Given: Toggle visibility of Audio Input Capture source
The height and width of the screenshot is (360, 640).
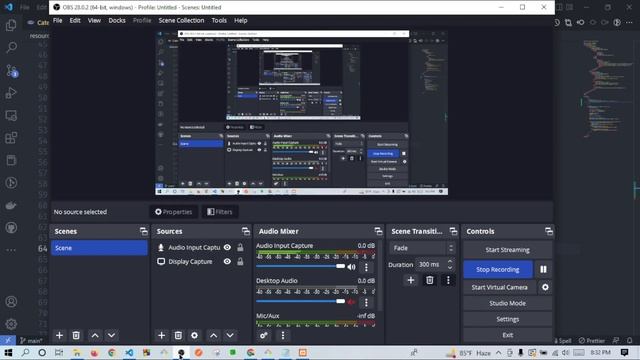Looking at the screenshot, I should click(227, 247).
